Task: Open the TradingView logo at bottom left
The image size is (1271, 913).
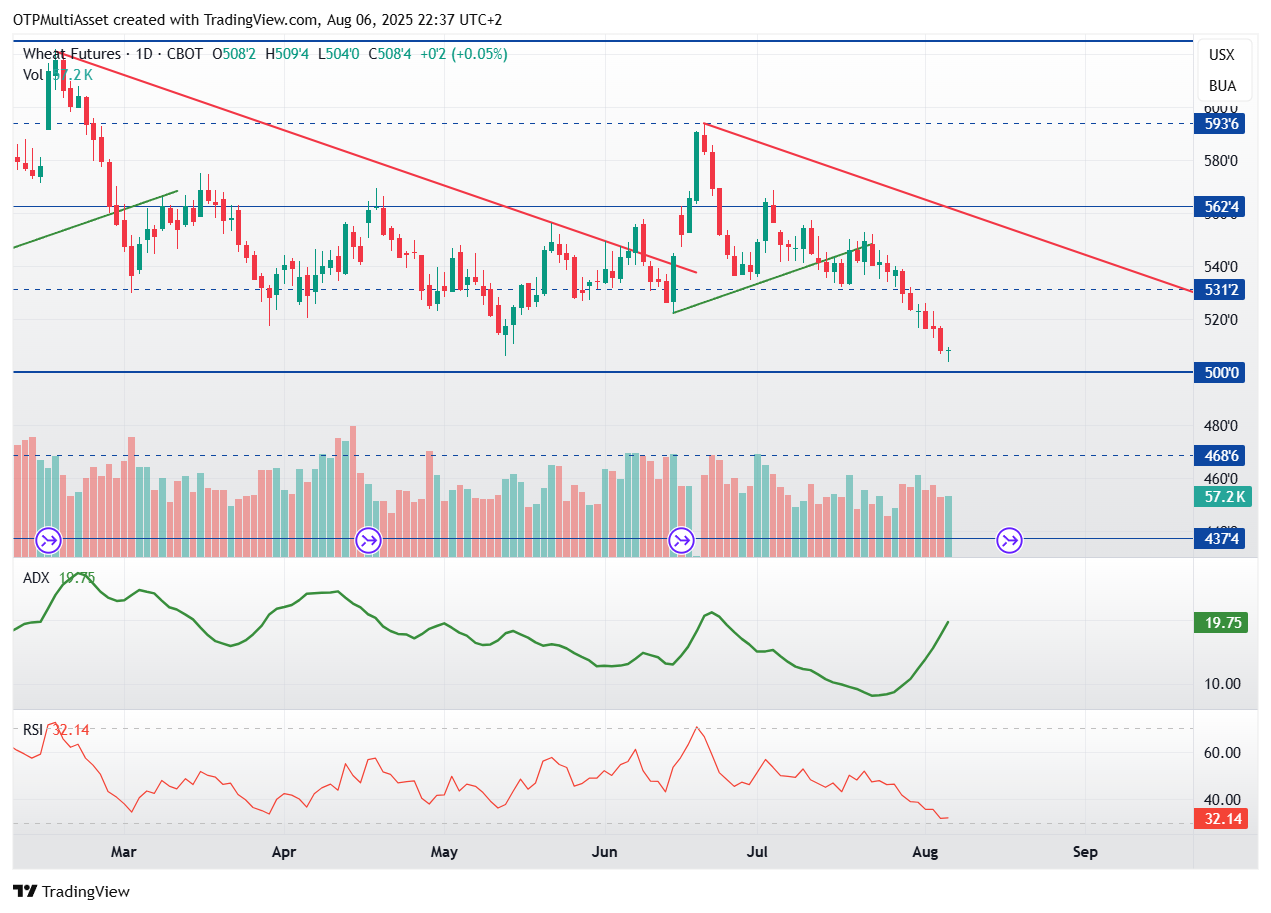Action: tap(71, 891)
